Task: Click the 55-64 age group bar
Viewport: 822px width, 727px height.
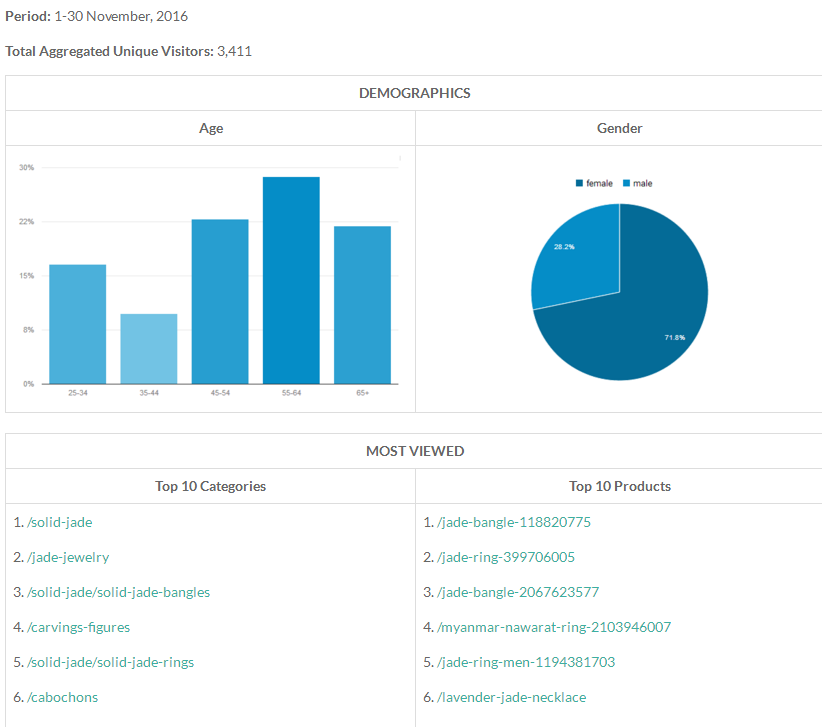Action: pyautogui.click(x=291, y=280)
